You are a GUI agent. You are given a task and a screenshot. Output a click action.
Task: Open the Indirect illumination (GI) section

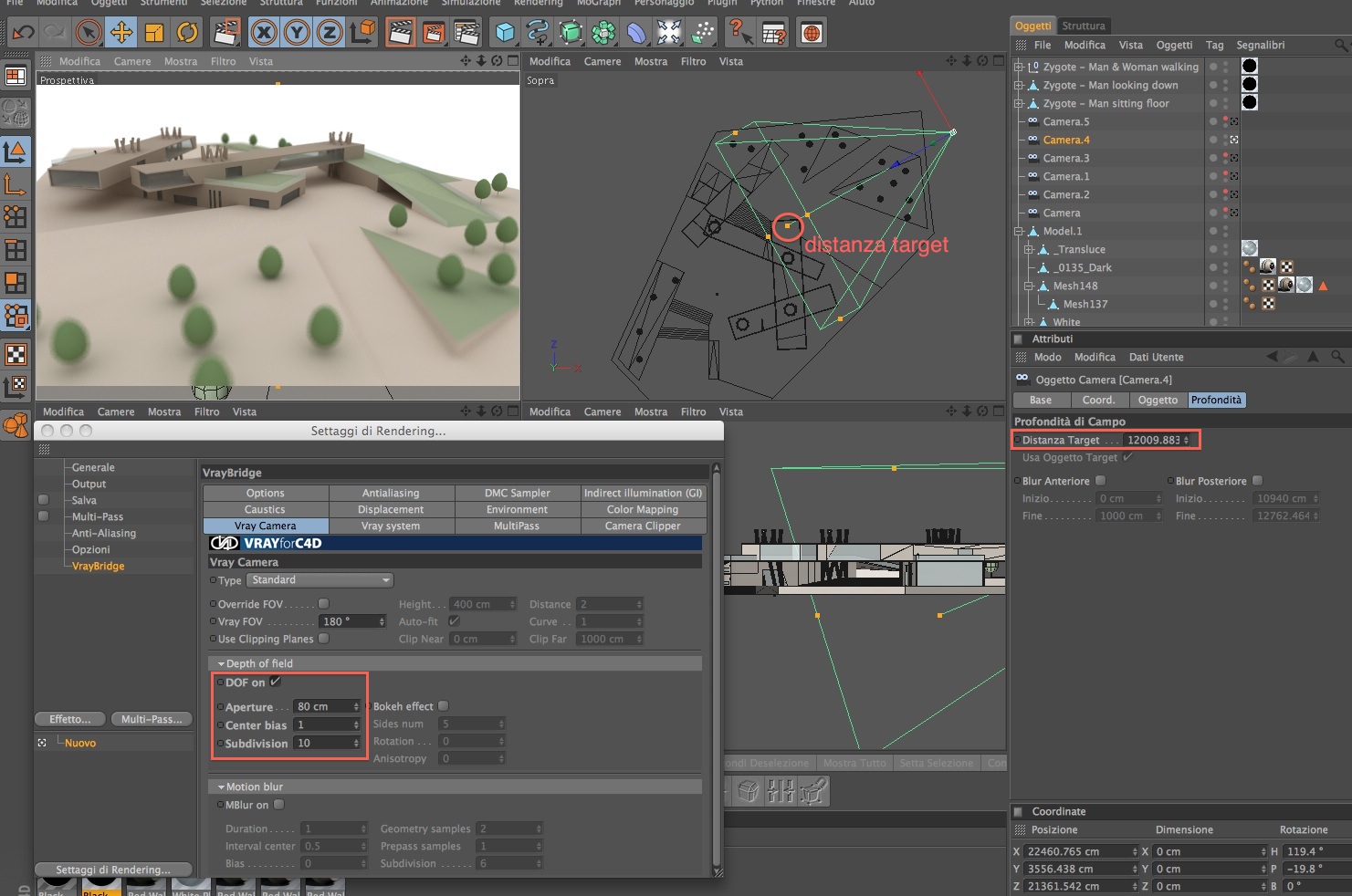[643, 493]
